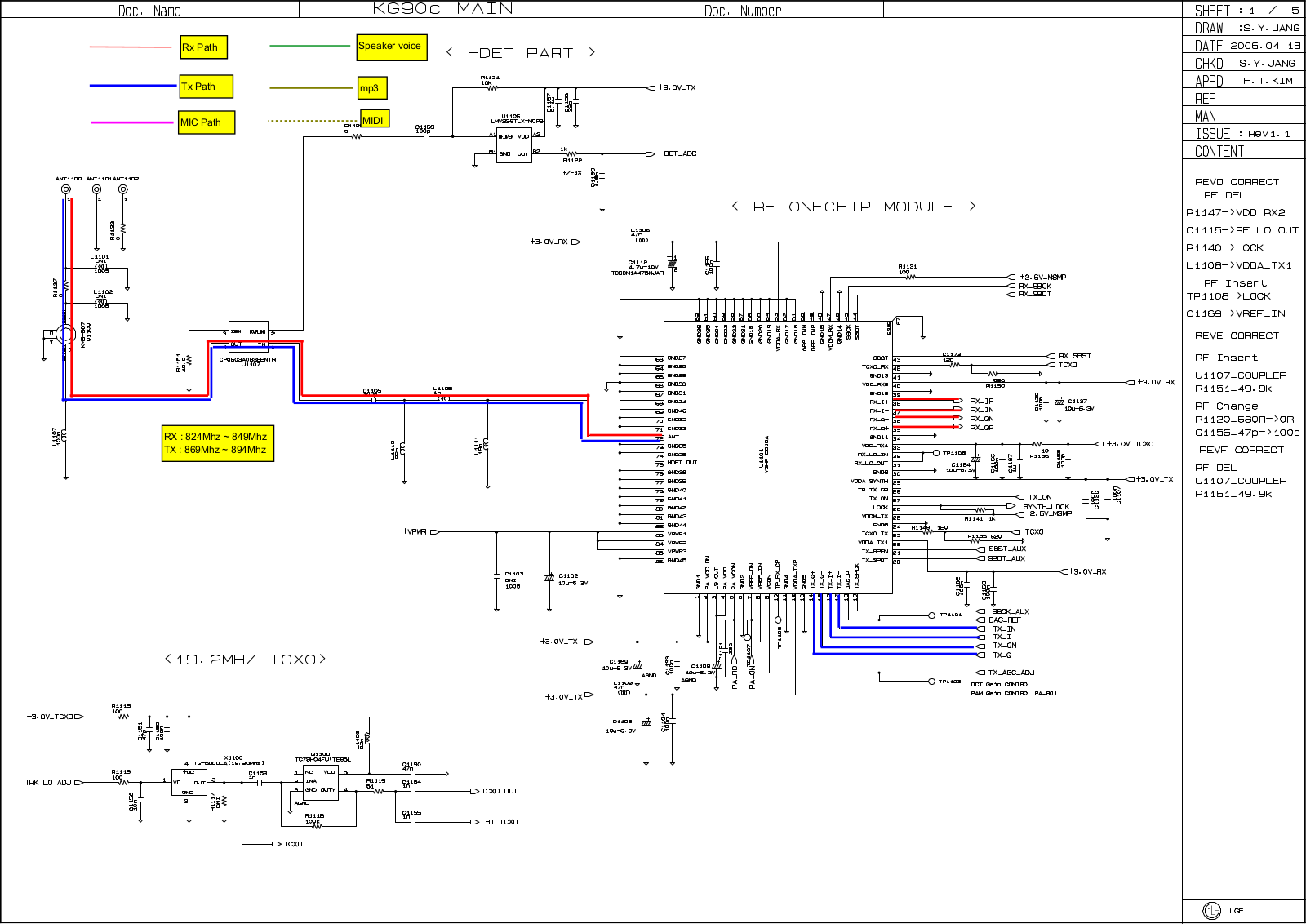The height and width of the screenshot is (924, 1306).
Task: Click the LGE logo circle icon
Action: click(x=1211, y=911)
